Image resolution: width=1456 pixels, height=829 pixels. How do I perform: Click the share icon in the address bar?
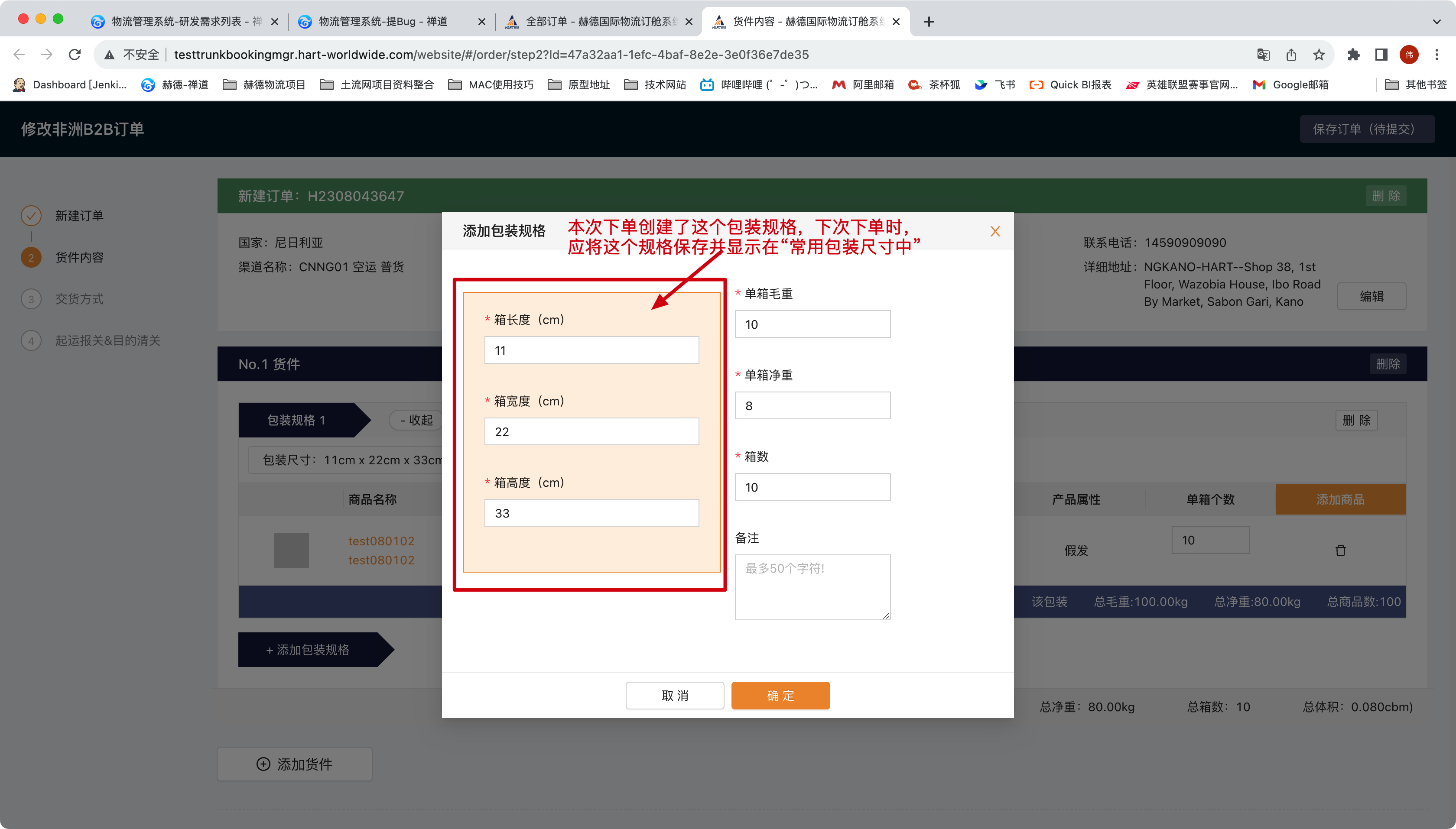point(1291,55)
